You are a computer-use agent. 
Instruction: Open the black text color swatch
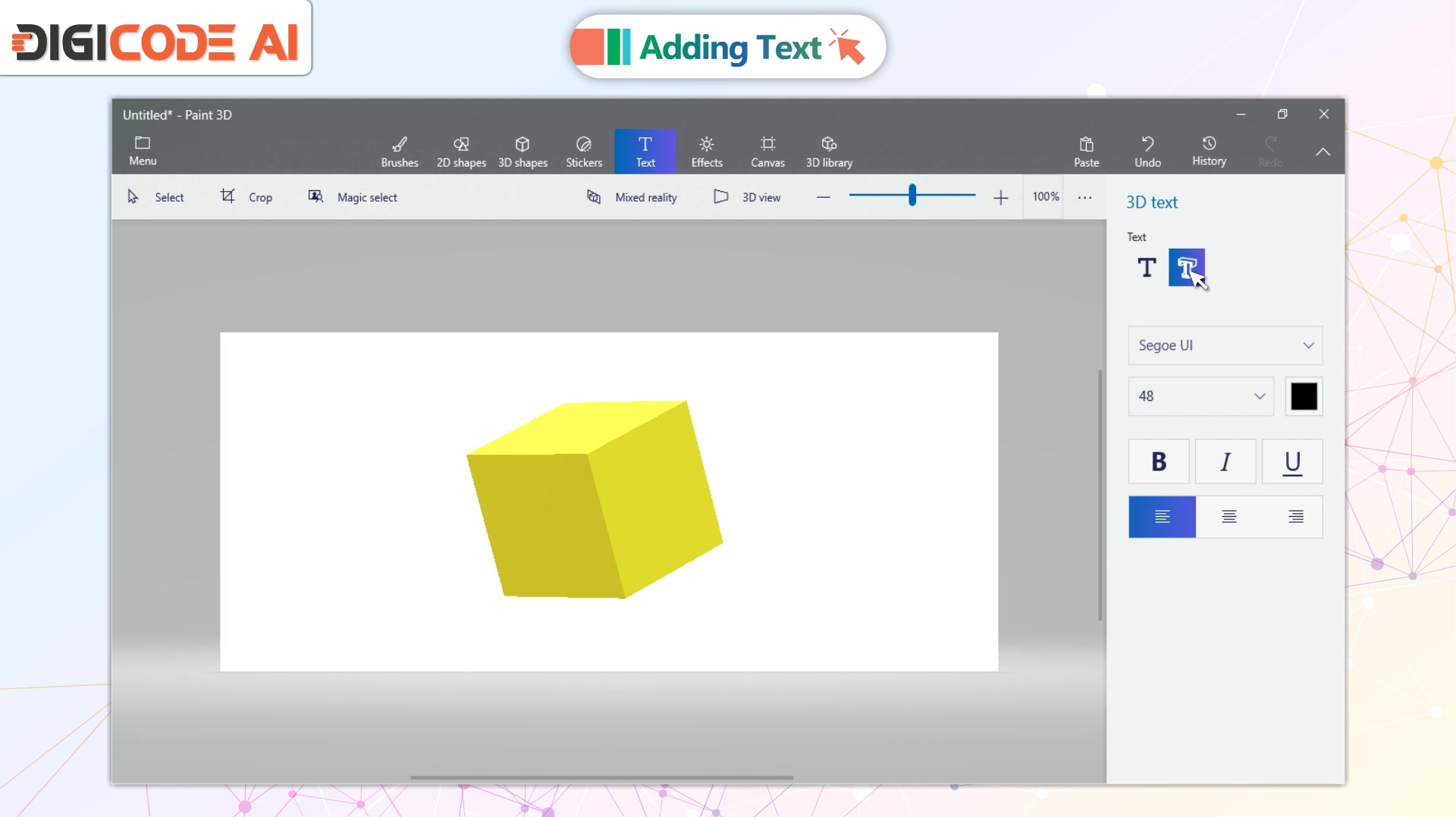click(x=1304, y=396)
